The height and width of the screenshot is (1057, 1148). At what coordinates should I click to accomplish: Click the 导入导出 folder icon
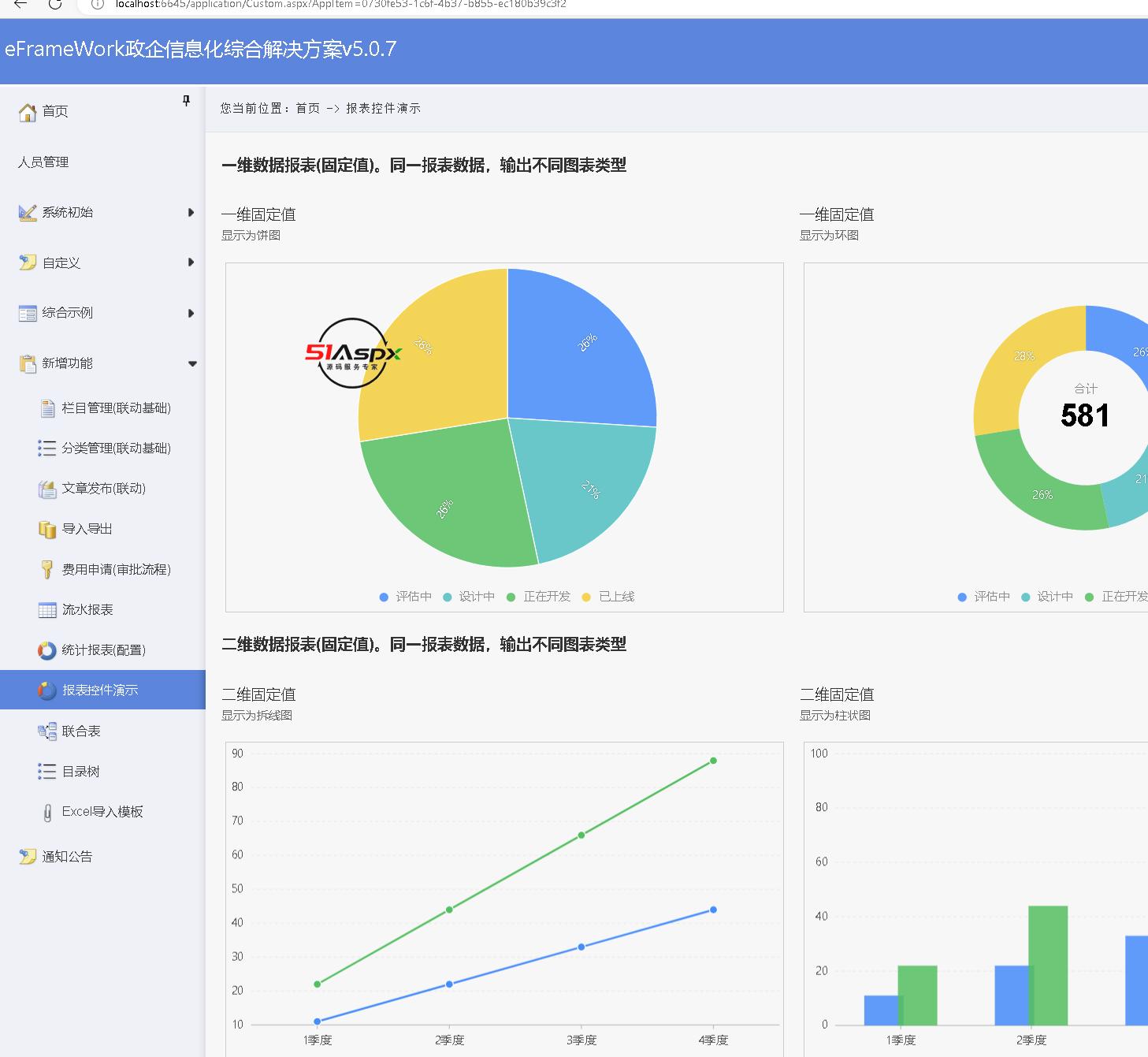[x=47, y=529]
